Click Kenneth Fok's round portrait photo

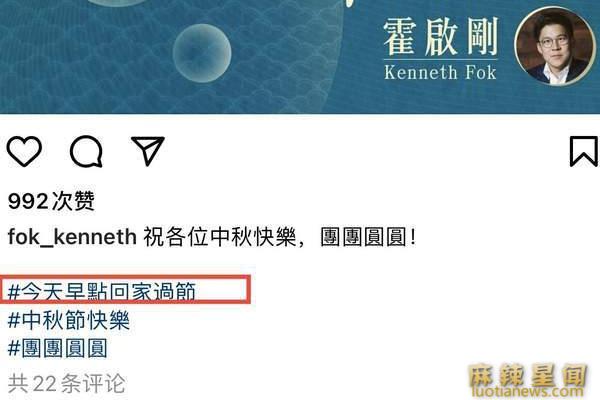coord(554,46)
